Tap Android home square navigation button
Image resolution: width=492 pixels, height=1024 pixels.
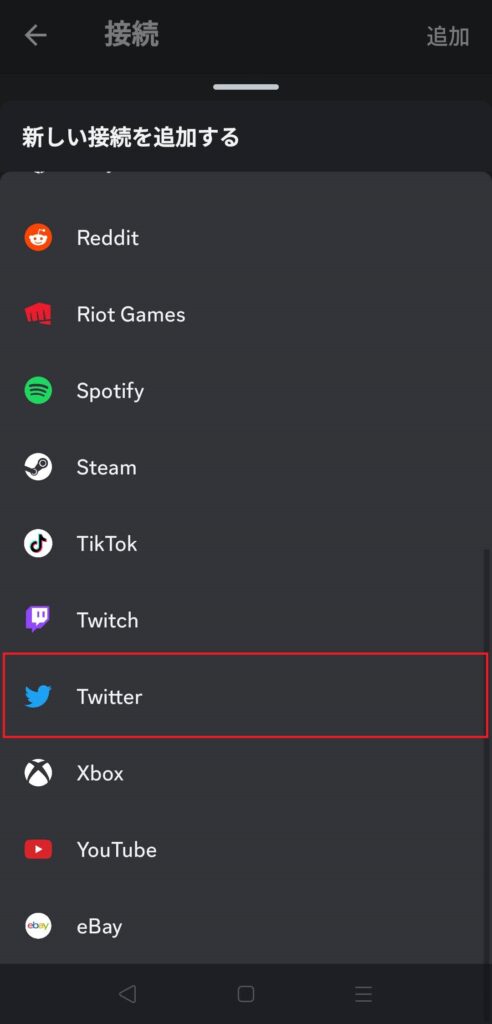click(x=246, y=994)
